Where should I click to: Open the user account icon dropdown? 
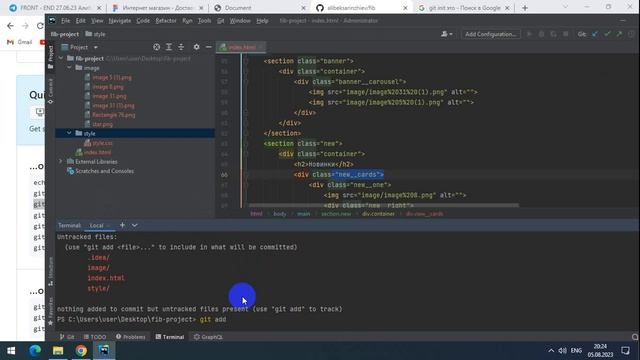(447, 34)
